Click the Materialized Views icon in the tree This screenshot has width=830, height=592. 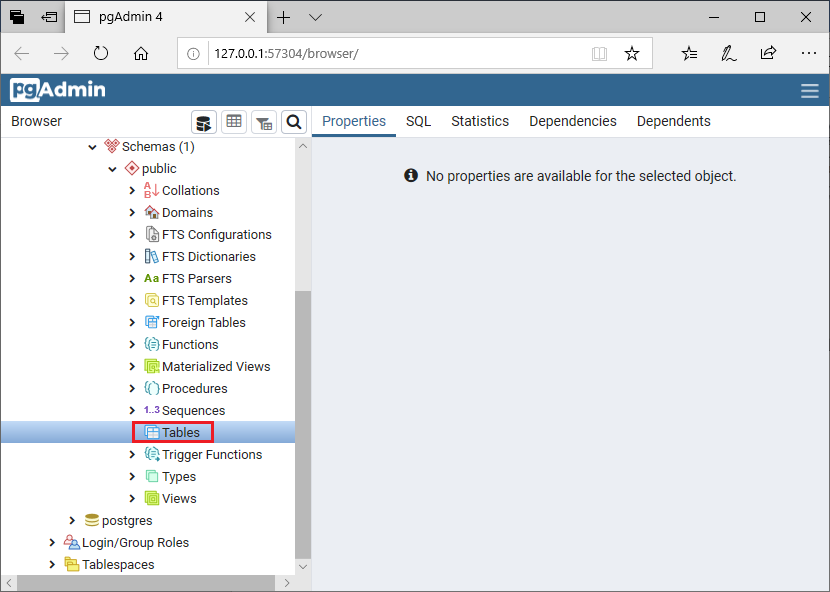click(x=152, y=366)
